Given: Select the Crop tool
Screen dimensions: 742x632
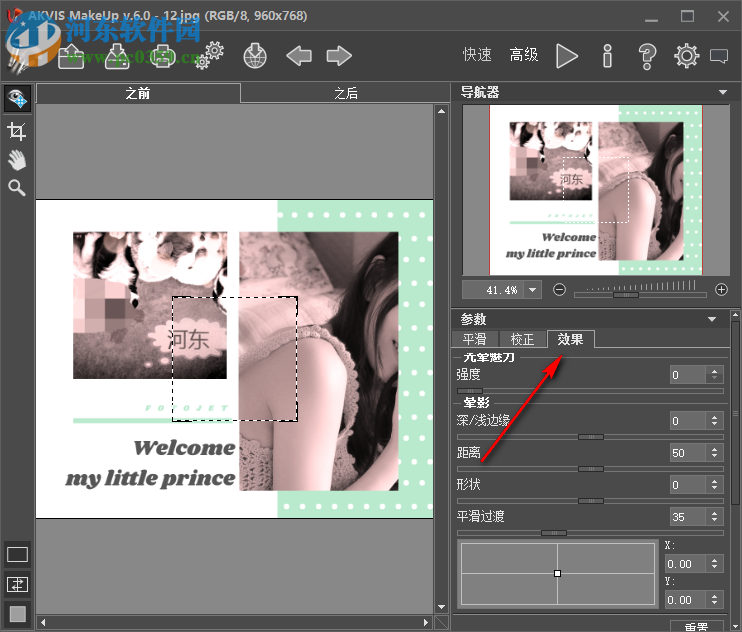Looking at the screenshot, I should [x=17, y=131].
